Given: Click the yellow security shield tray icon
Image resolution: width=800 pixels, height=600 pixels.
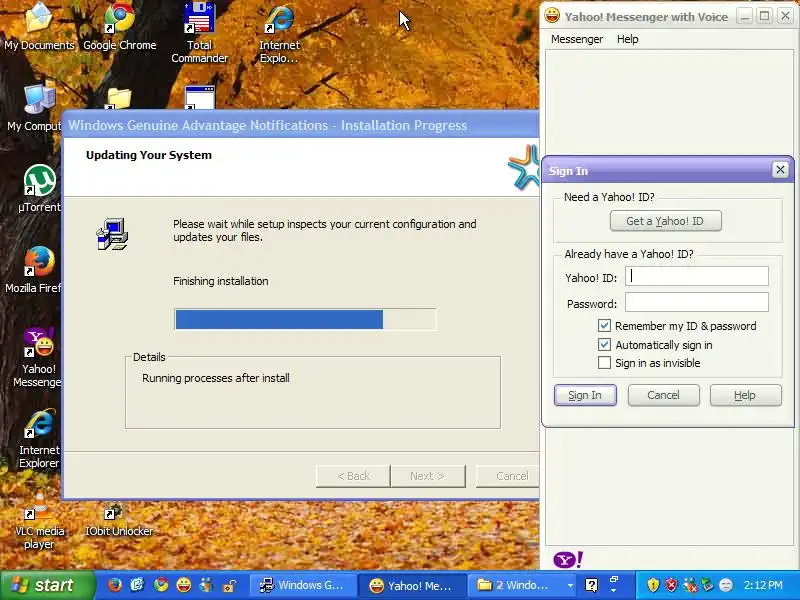Looking at the screenshot, I should pyautogui.click(x=653, y=585).
